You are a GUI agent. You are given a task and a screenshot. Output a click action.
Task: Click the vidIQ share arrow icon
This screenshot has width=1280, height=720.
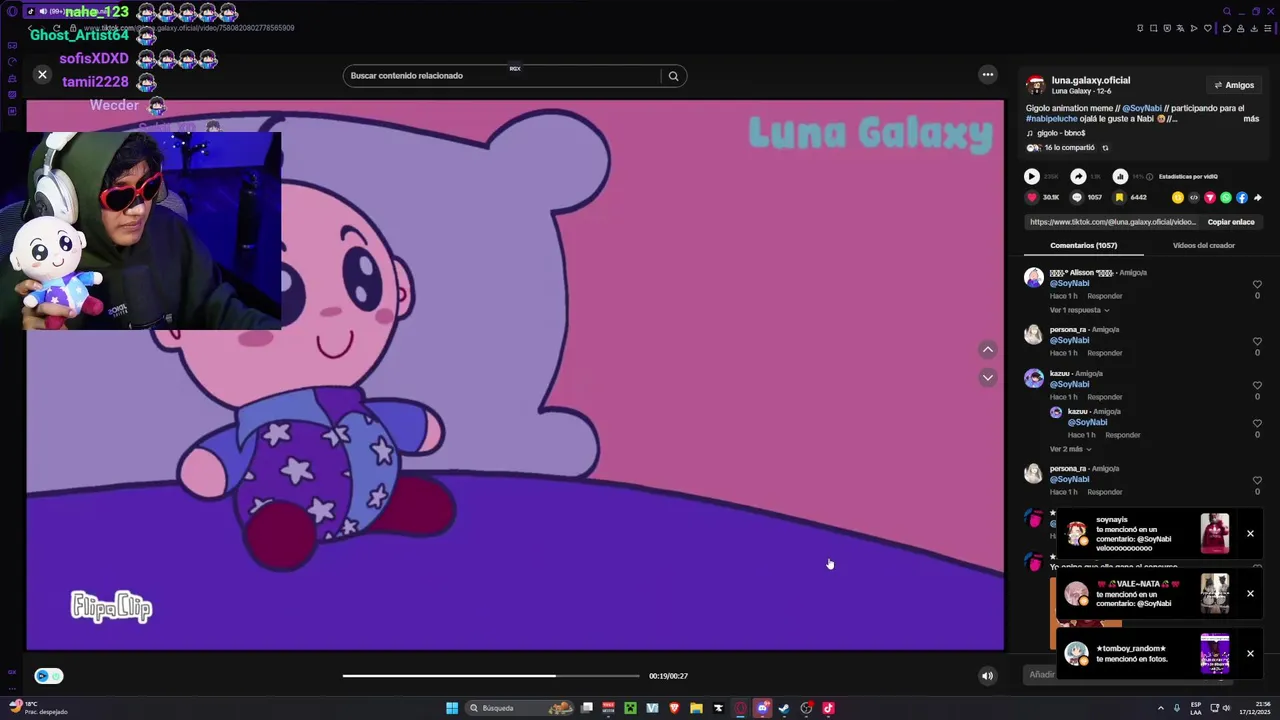pos(1078,176)
